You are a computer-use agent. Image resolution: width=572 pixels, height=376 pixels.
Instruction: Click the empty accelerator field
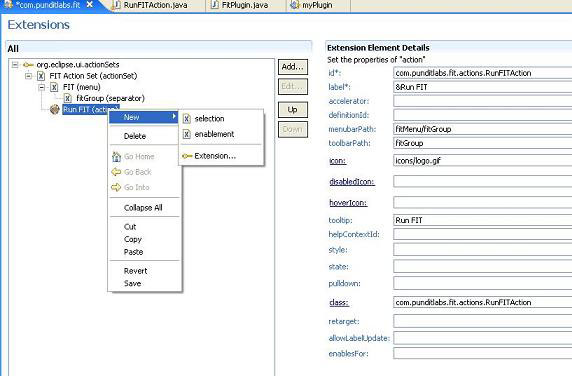point(482,101)
